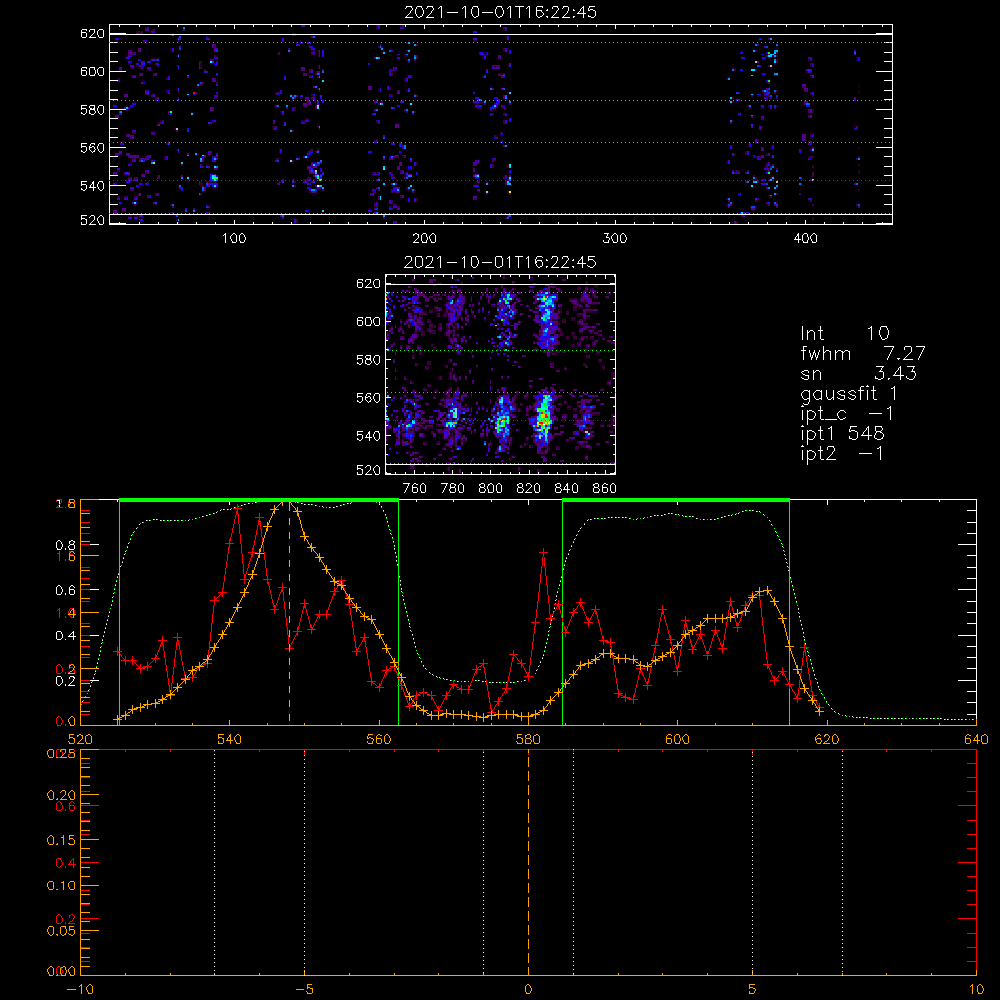Select the 'ipt2 -1' readout line
The width and height of the screenshot is (1000, 1000).
coord(842,453)
